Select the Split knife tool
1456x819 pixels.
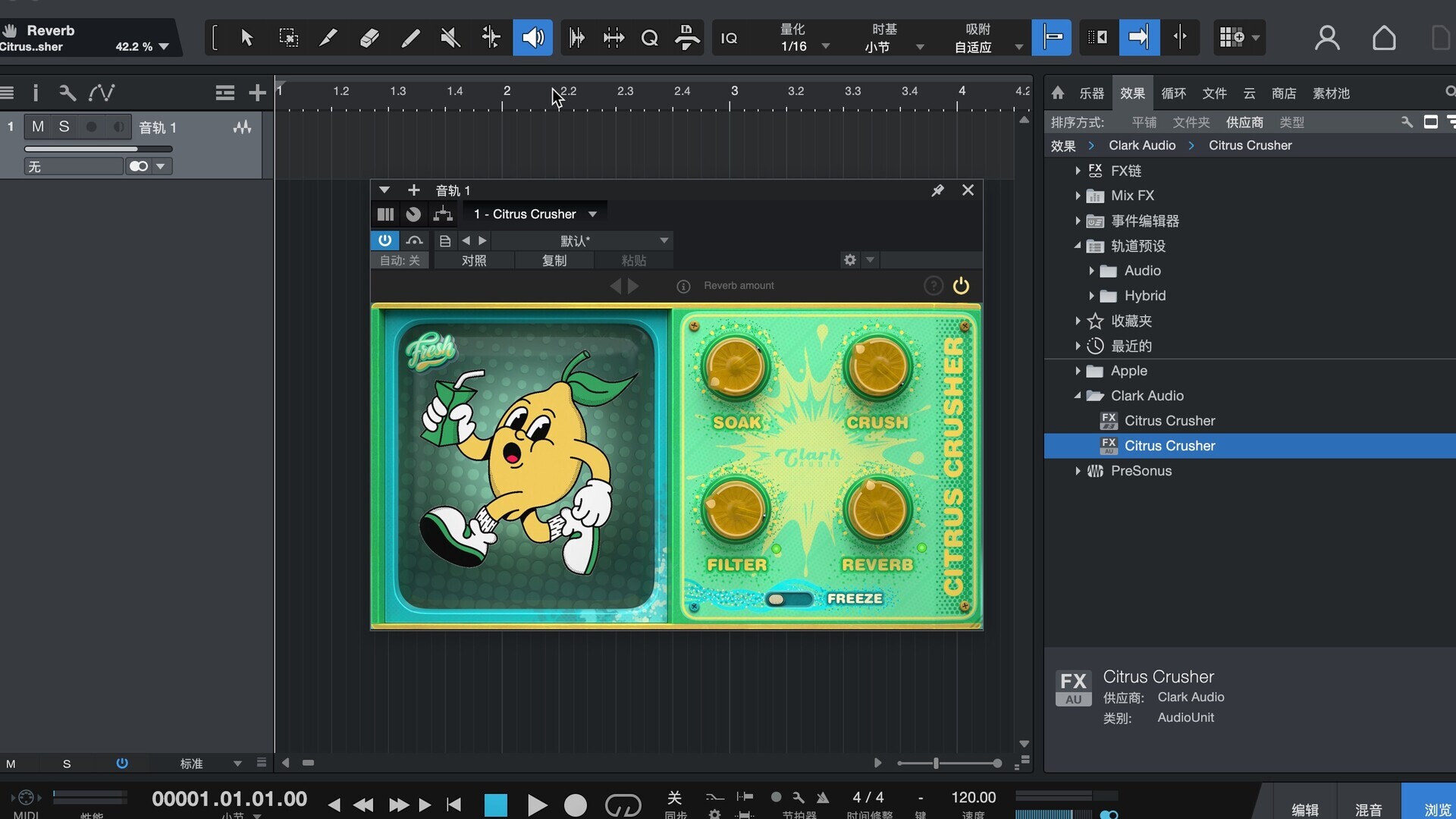coord(328,37)
